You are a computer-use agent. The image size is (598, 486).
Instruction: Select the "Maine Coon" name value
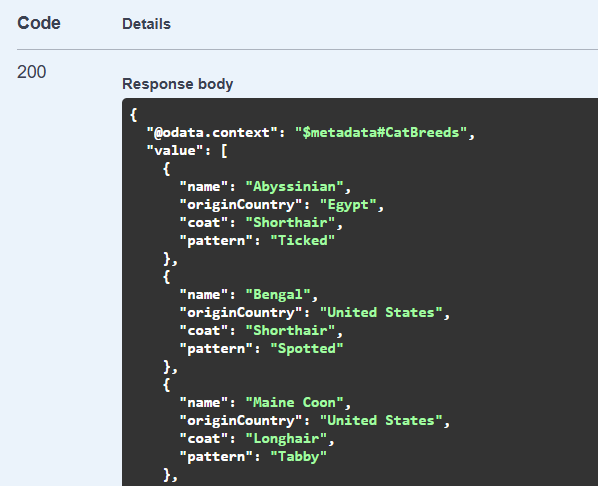[x=294, y=402]
